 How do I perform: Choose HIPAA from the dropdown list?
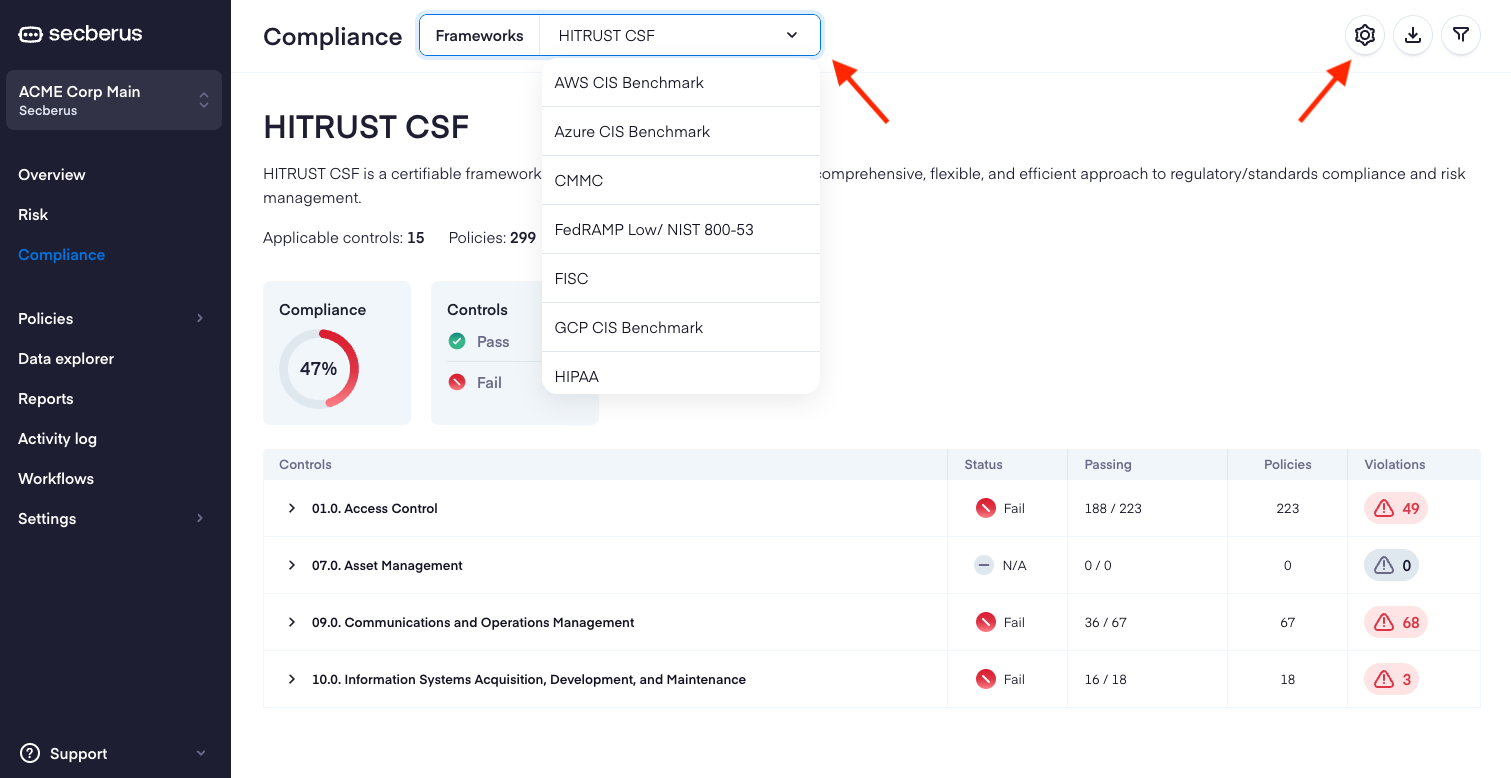click(x=681, y=374)
